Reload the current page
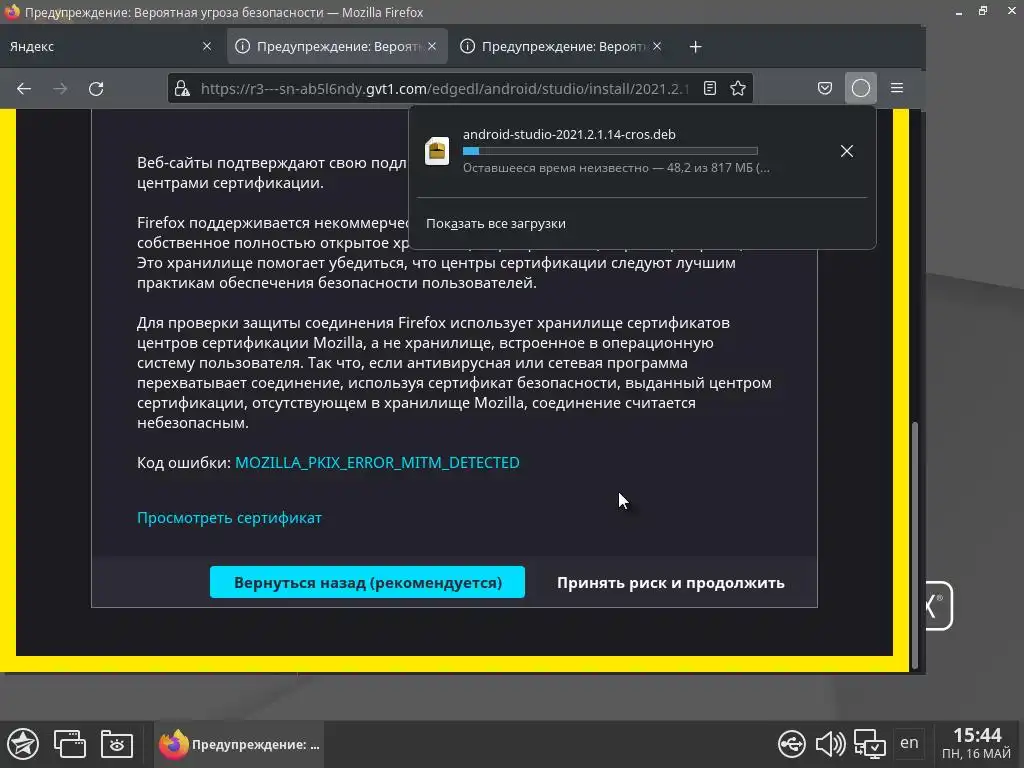 pos(96,88)
